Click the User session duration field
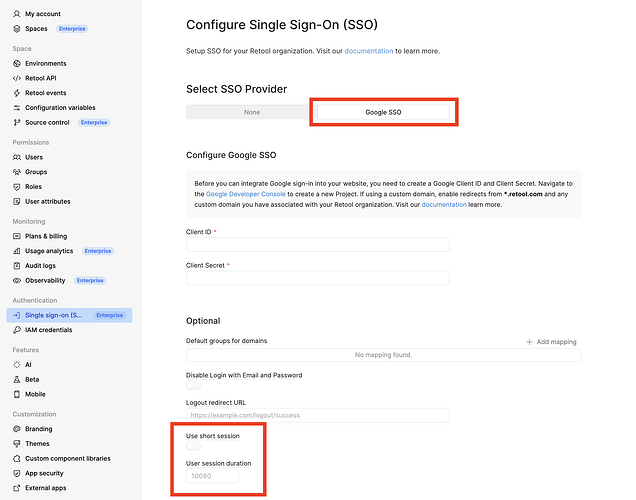The height and width of the screenshot is (500, 636). 212,476
